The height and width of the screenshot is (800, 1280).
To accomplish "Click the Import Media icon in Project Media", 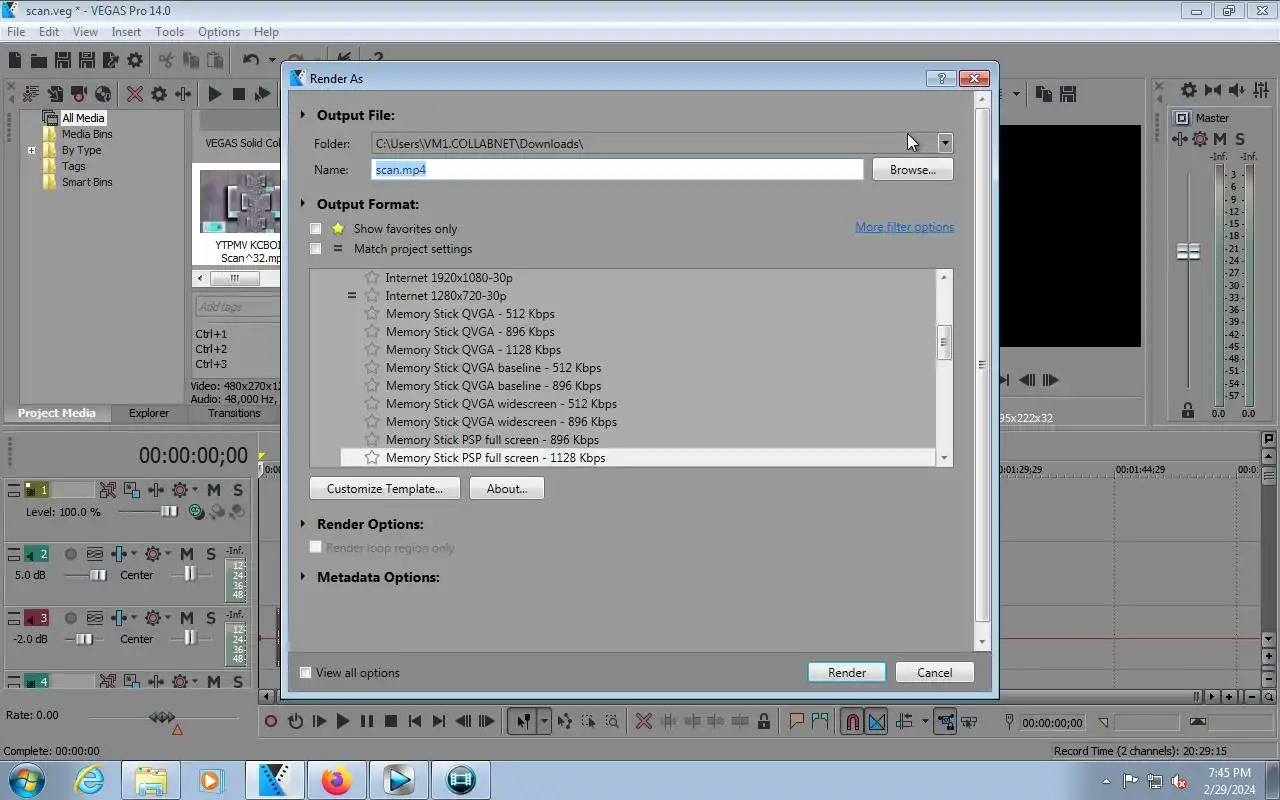I will click(55, 94).
